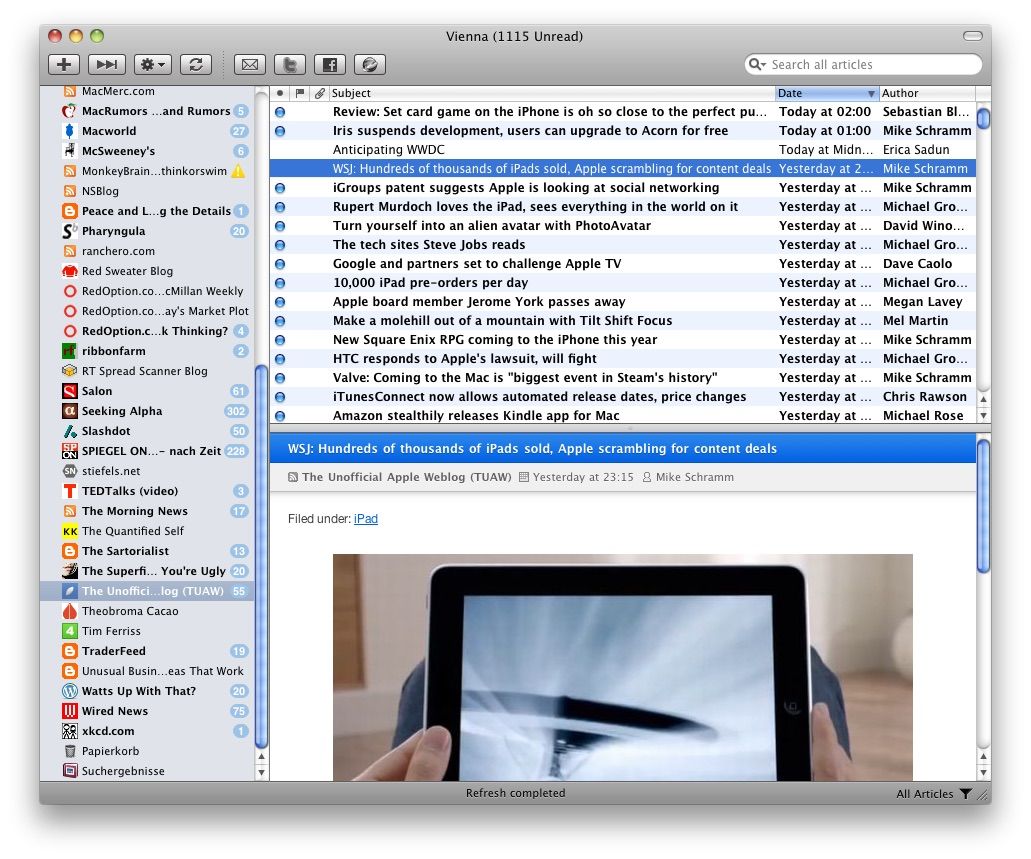This screenshot has width=1031, height=859.
Task: Open the gear action dropdown menu
Action: point(153,64)
